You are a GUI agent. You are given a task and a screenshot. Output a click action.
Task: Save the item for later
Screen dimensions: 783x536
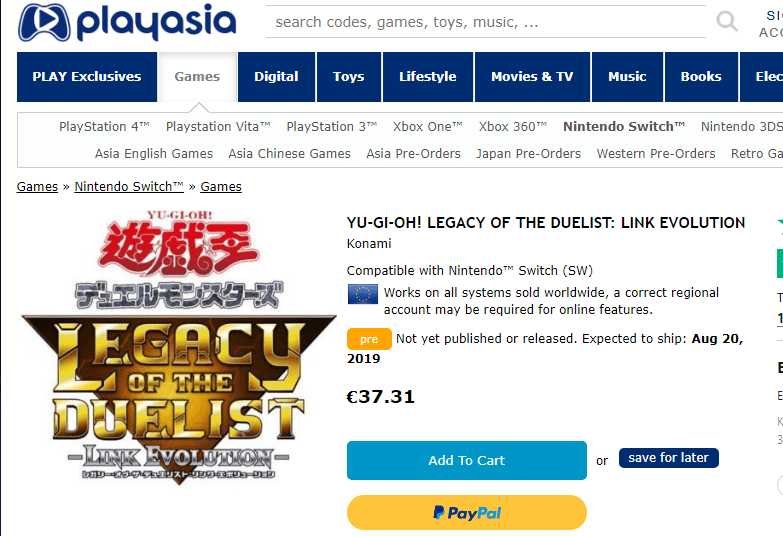point(669,458)
